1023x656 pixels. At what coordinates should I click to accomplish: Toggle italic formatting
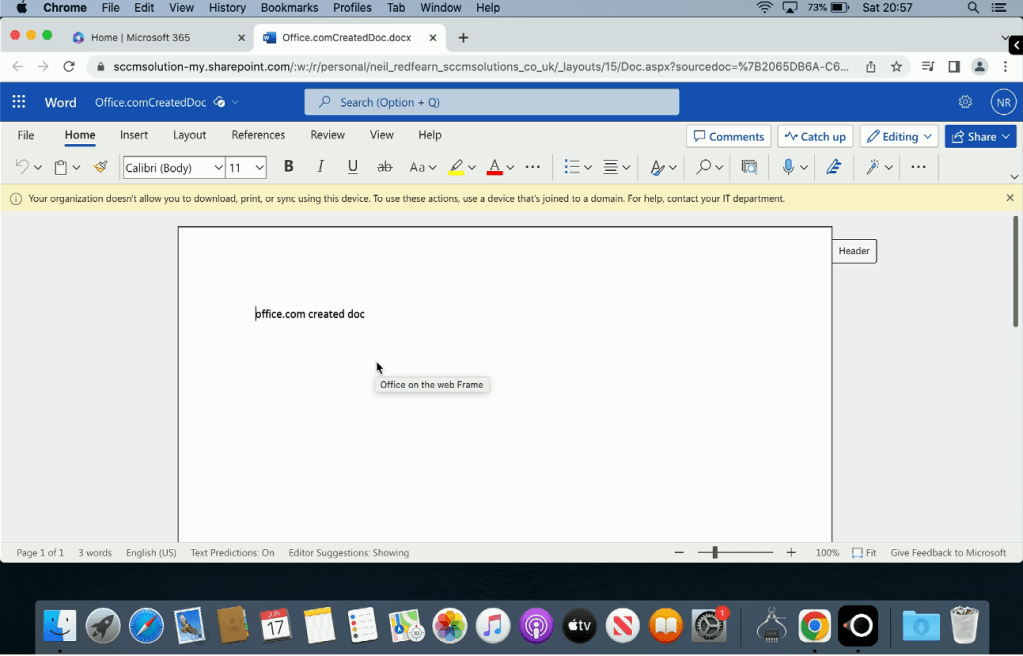(320, 167)
